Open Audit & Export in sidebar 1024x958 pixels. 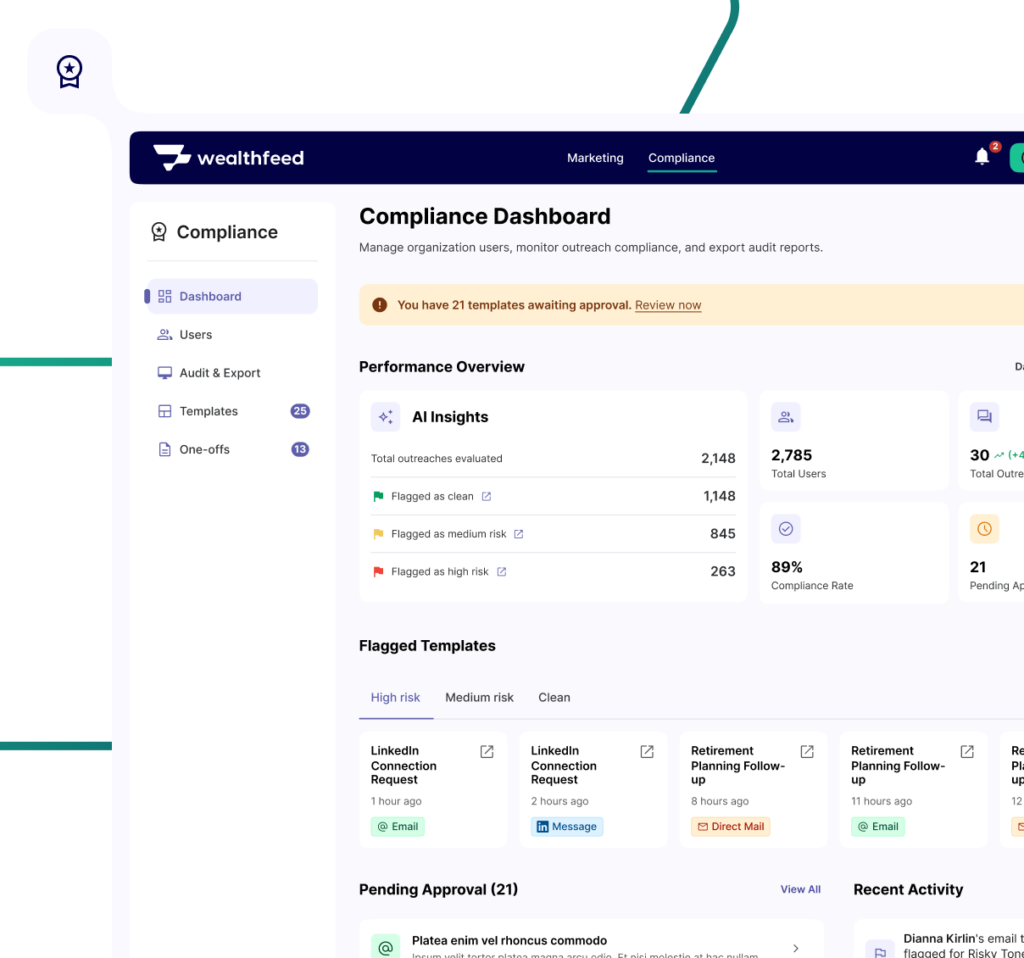coord(219,373)
